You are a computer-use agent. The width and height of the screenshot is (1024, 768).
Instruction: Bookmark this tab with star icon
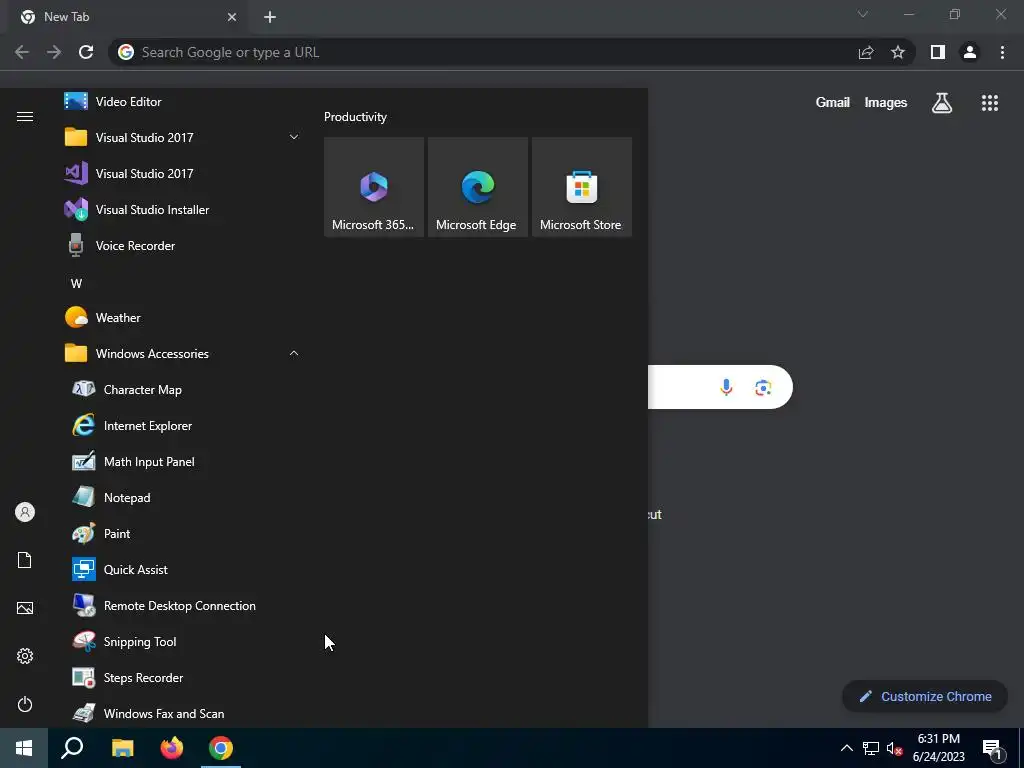click(898, 52)
